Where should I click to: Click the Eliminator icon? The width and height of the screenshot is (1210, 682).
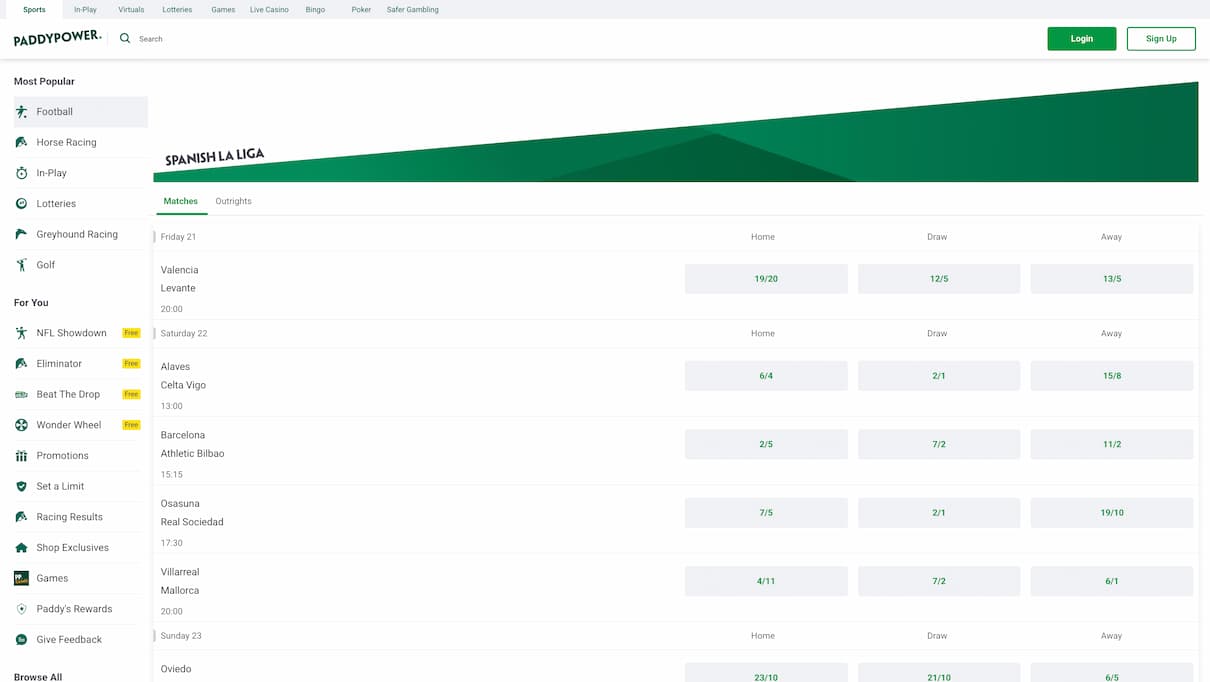pyautogui.click(x=21, y=364)
